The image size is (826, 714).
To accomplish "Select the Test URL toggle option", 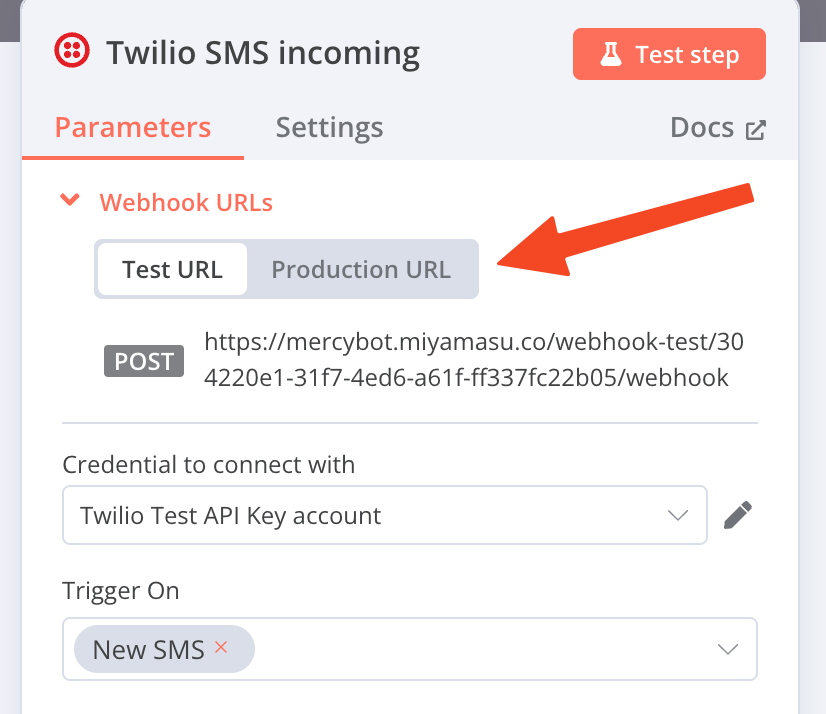I will click(172, 269).
